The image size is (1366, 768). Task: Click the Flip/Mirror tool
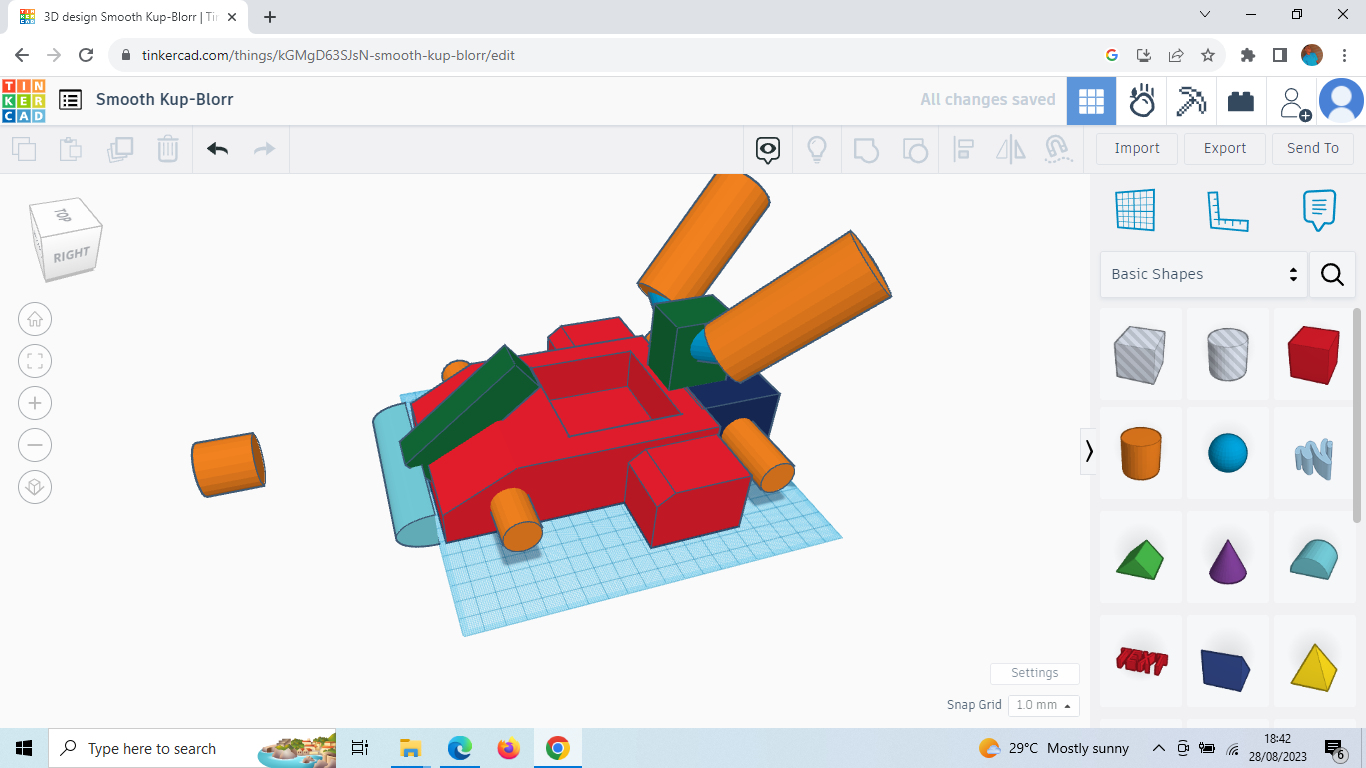pos(1010,148)
